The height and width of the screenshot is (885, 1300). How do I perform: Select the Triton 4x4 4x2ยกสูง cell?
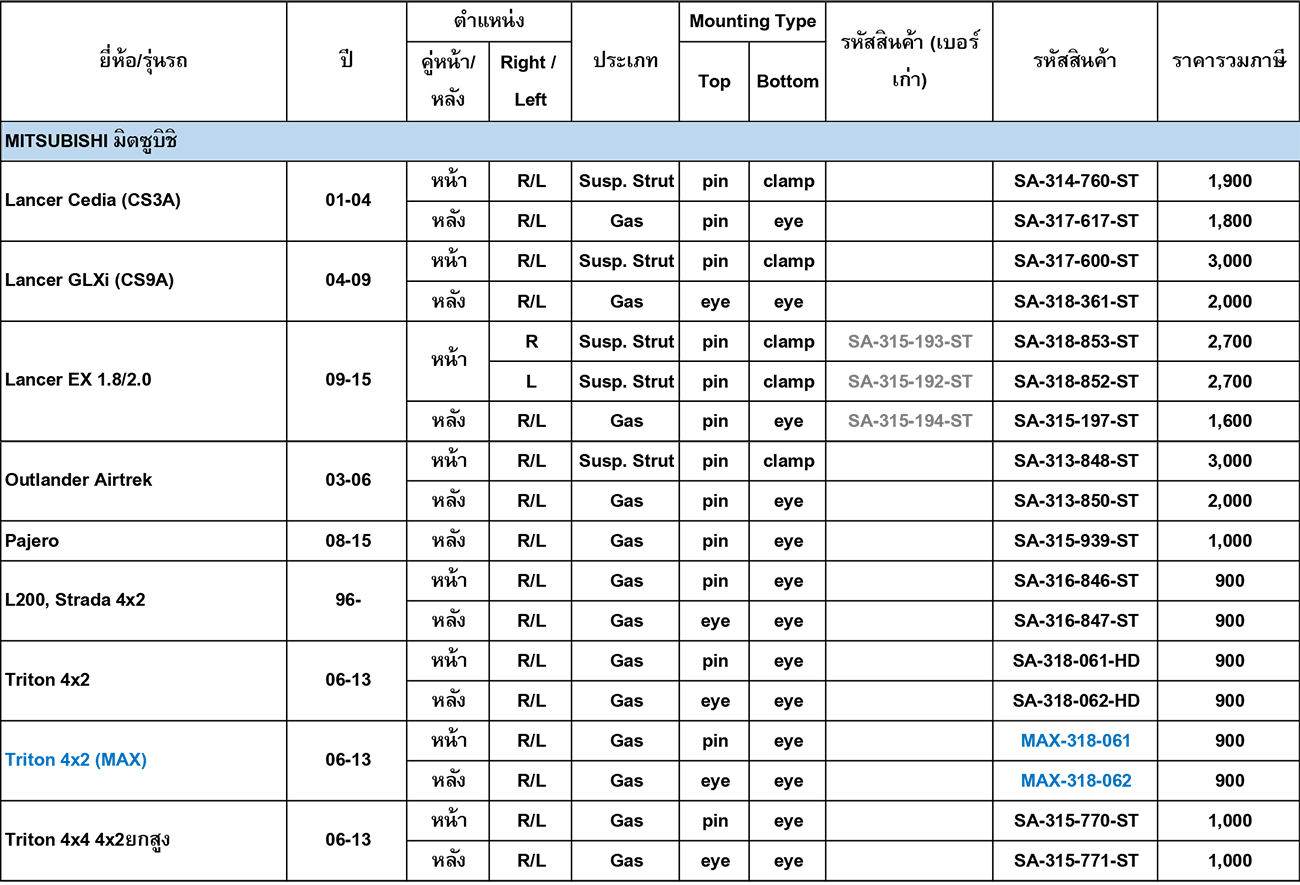144,841
